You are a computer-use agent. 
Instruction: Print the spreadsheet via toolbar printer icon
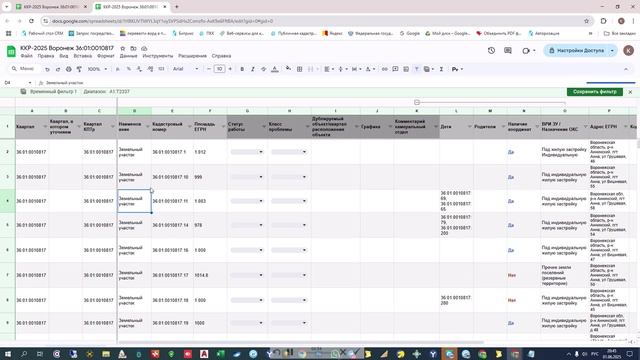[x=69, y=69]
